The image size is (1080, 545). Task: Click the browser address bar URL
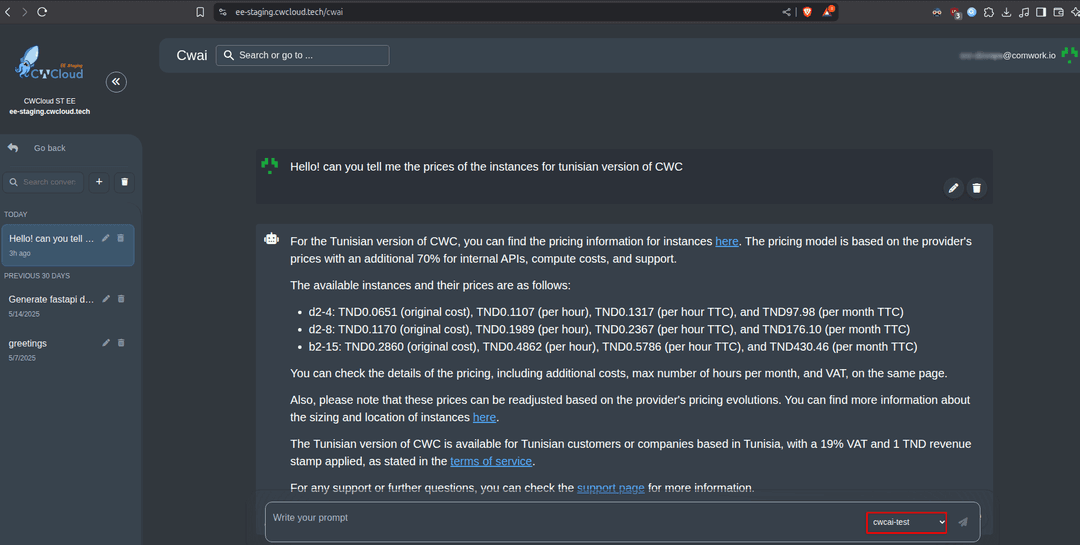[x=289, y=12]
